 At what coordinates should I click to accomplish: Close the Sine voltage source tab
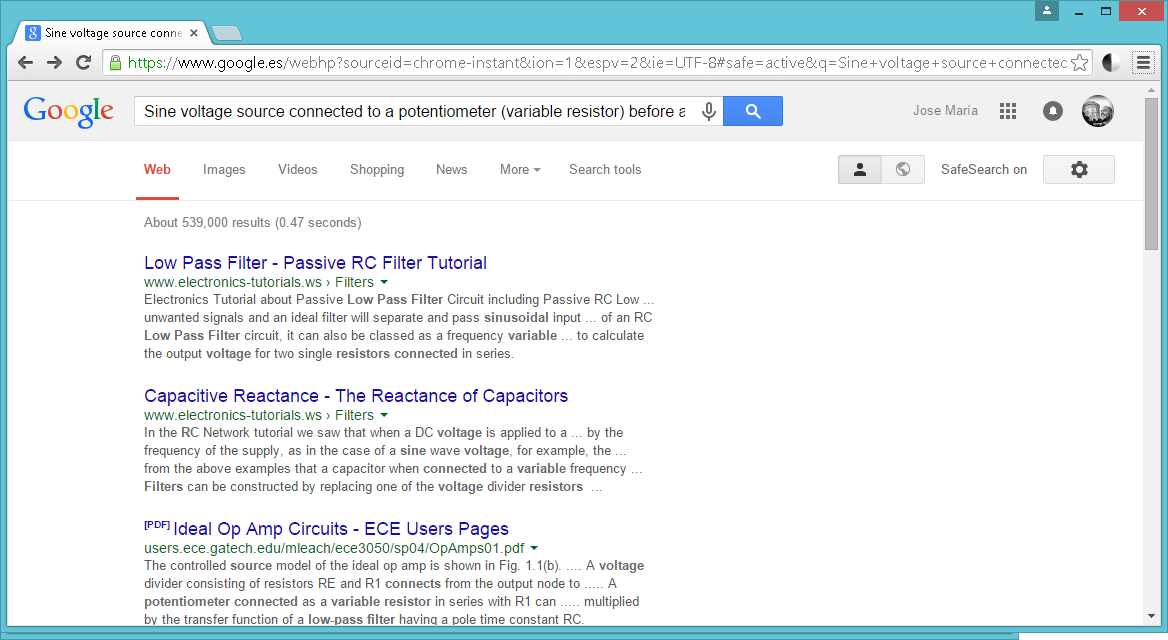194,33
